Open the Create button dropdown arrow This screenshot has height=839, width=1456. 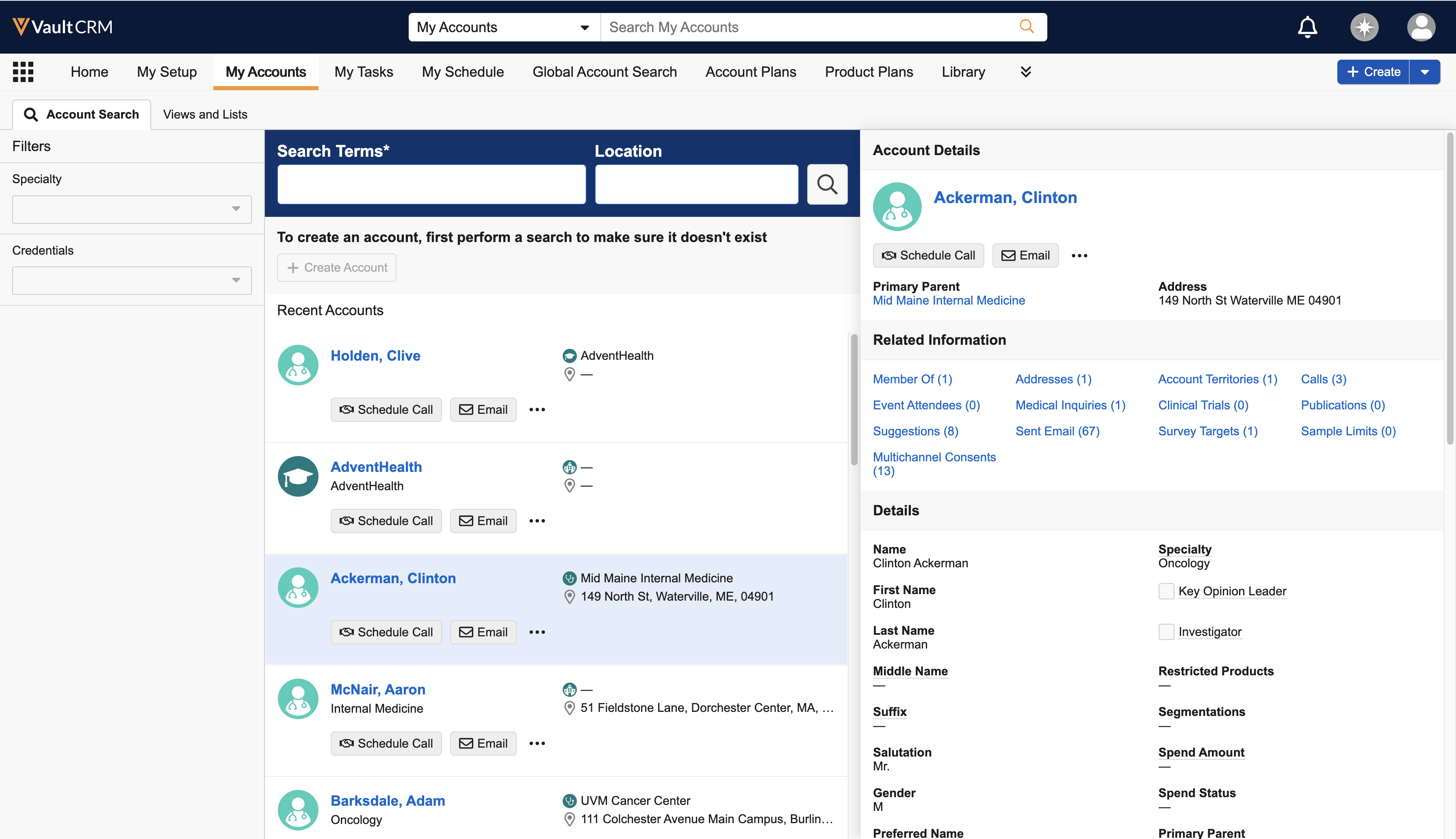[1424, 72]
